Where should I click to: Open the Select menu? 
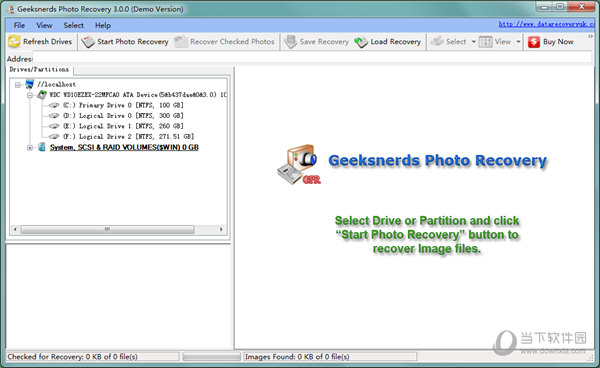coord(73,25)
